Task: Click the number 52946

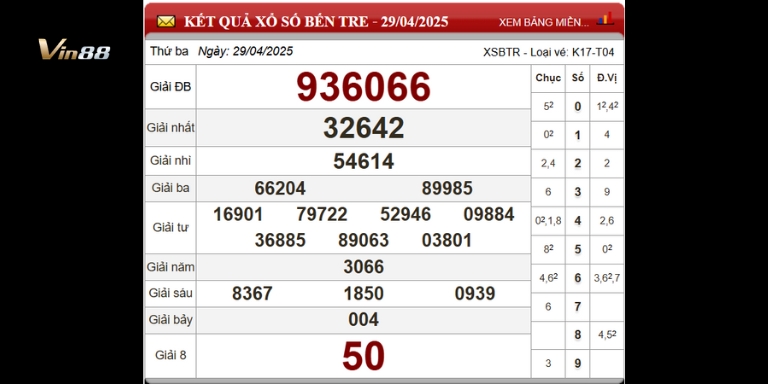Action: 406,215
